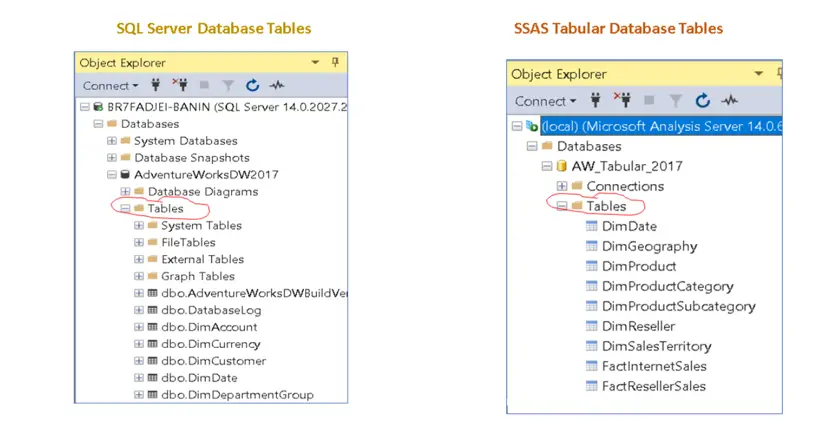
Task: Expand the dbo.DimDate table node
Action: [139, 378]
